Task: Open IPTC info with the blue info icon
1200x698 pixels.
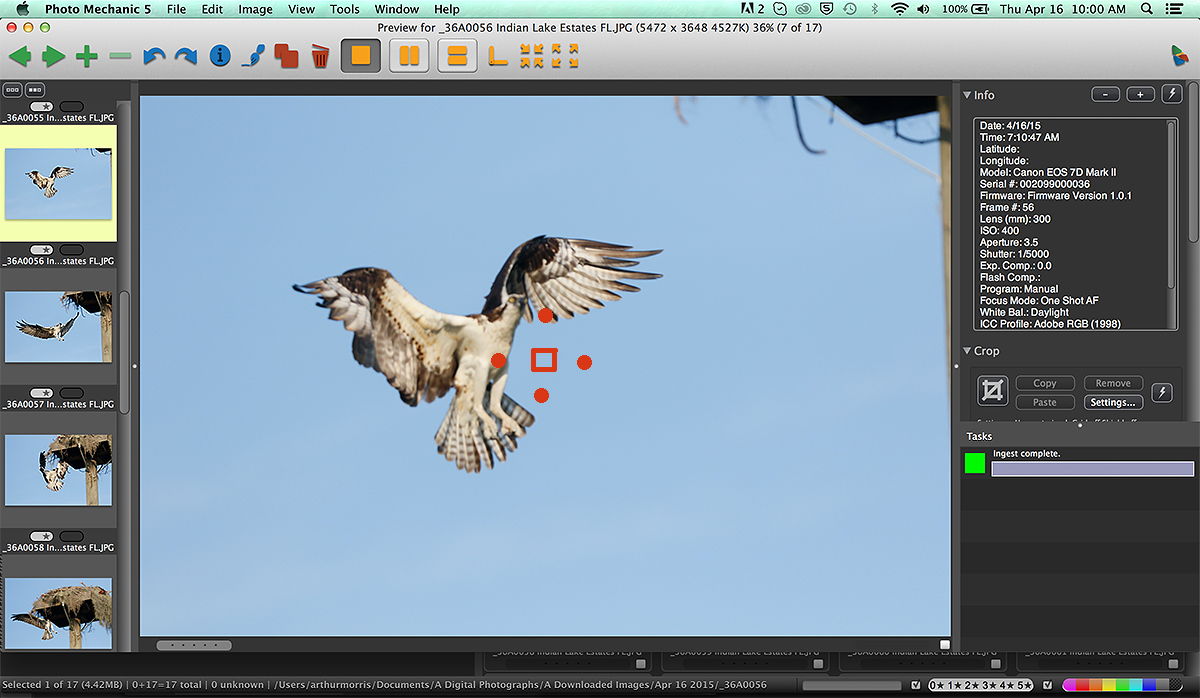Action: [220, 56]
